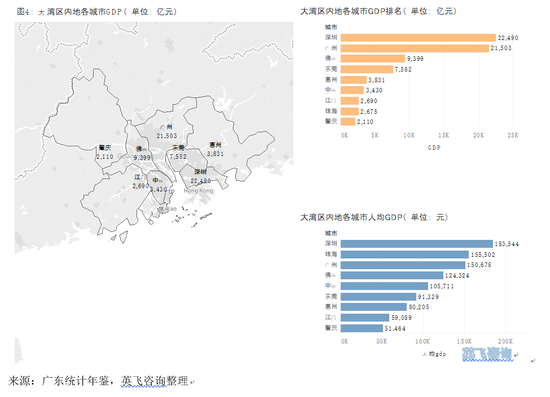
Task: Click the orange GDP bar for 广州
Action: click(x=415, y=48)
